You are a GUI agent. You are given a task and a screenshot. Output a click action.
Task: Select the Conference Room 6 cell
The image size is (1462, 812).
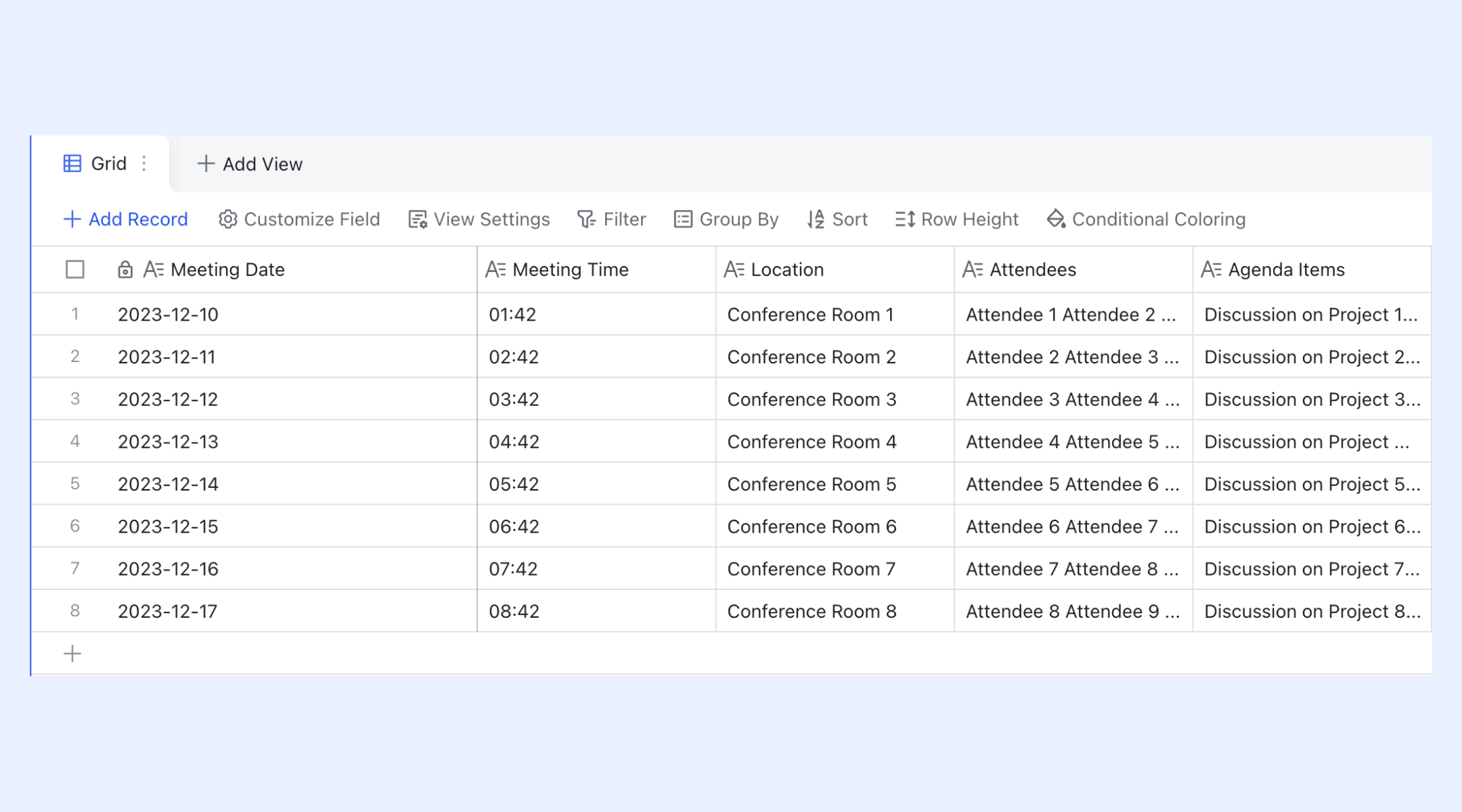835,526
